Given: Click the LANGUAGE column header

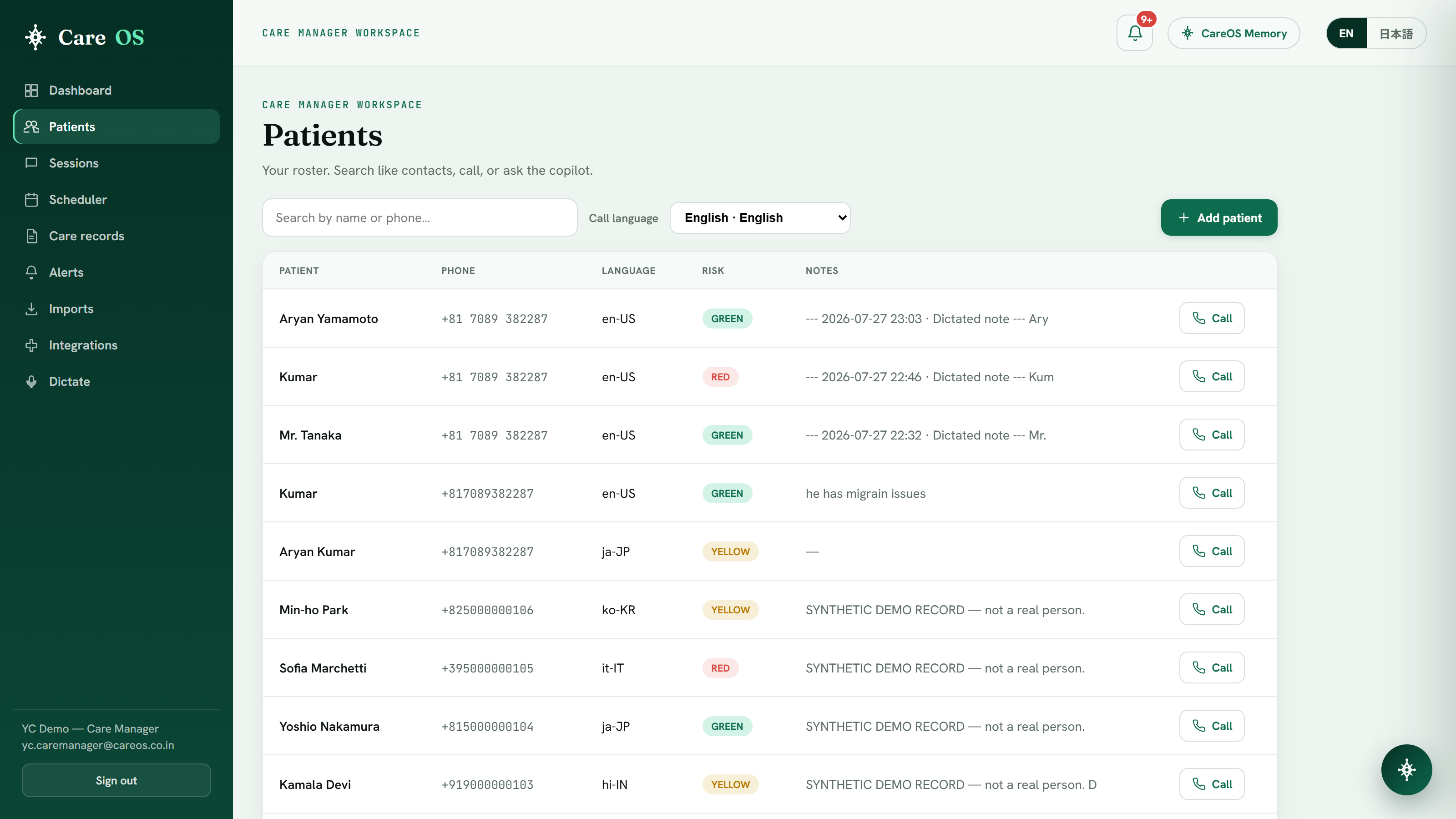Looking at the screenshot, I should click(628, 271).
